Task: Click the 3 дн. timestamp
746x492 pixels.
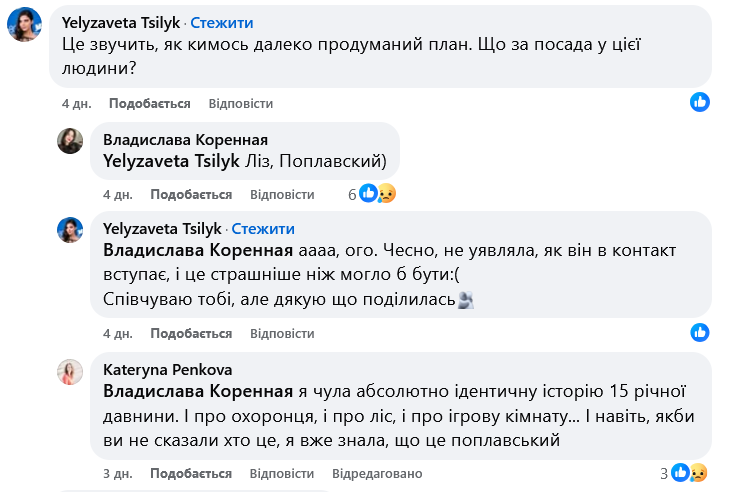Action: pyautogui.click(x=118, y=473)
